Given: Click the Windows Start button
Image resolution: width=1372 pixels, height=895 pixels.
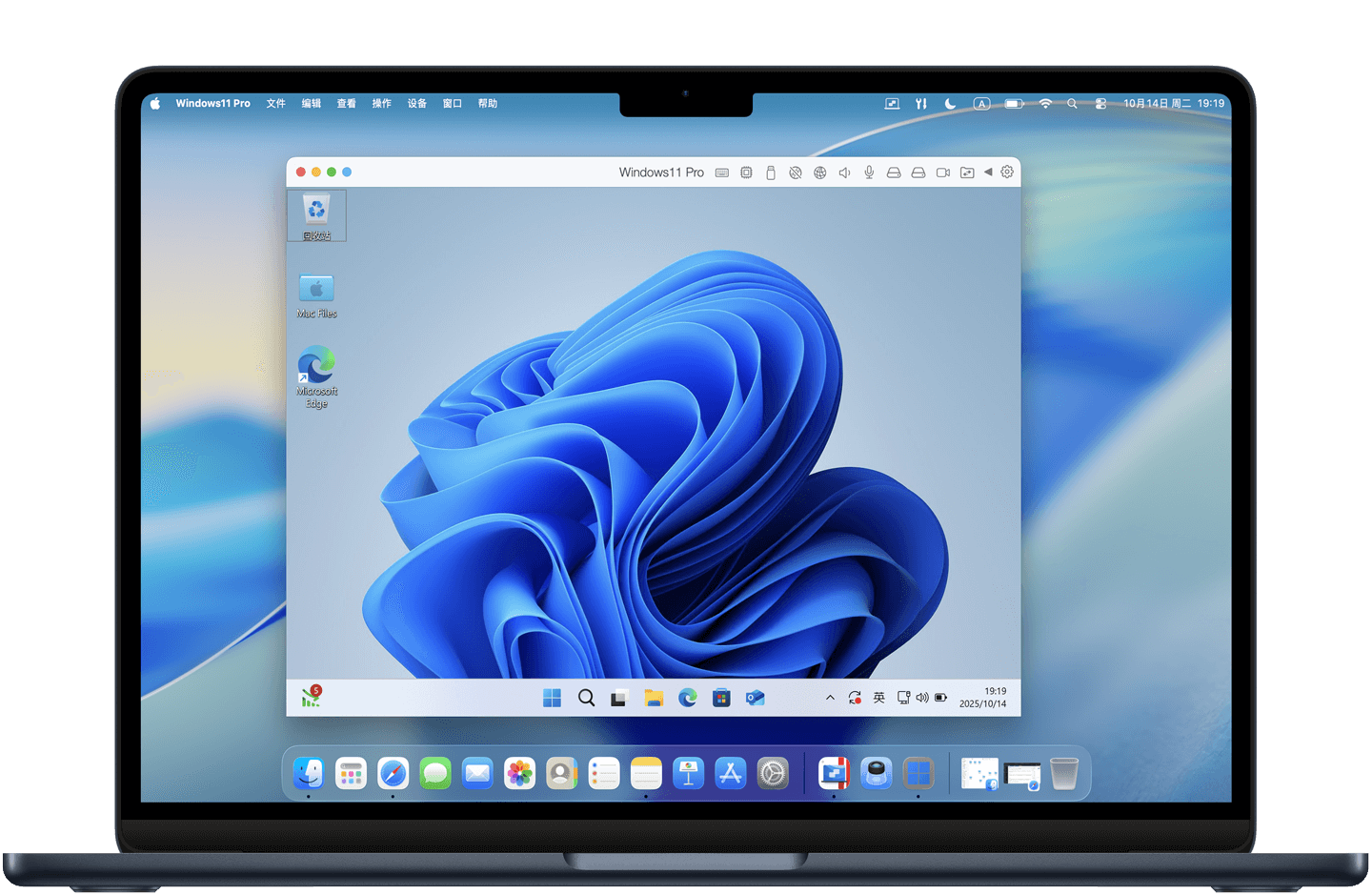Looking at the screenshot, I should point(552,699).
